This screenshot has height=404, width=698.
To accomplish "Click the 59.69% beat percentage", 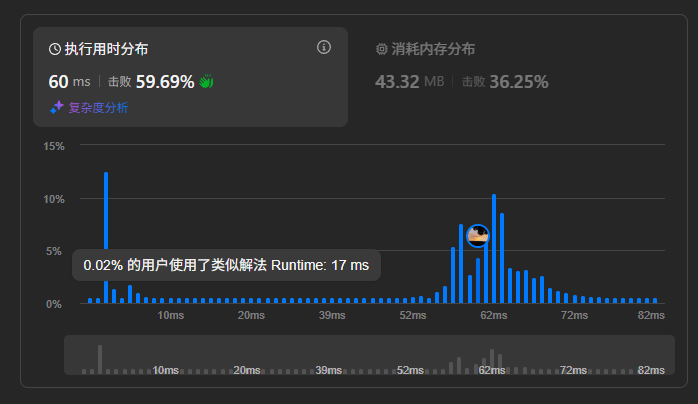I will click(x=165, y=81).
